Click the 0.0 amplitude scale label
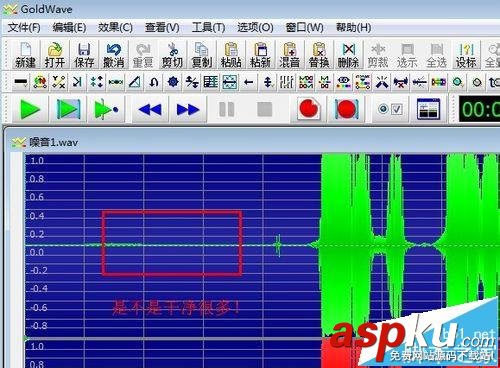This screenshot has height=368, width=500. coord(37,252)
